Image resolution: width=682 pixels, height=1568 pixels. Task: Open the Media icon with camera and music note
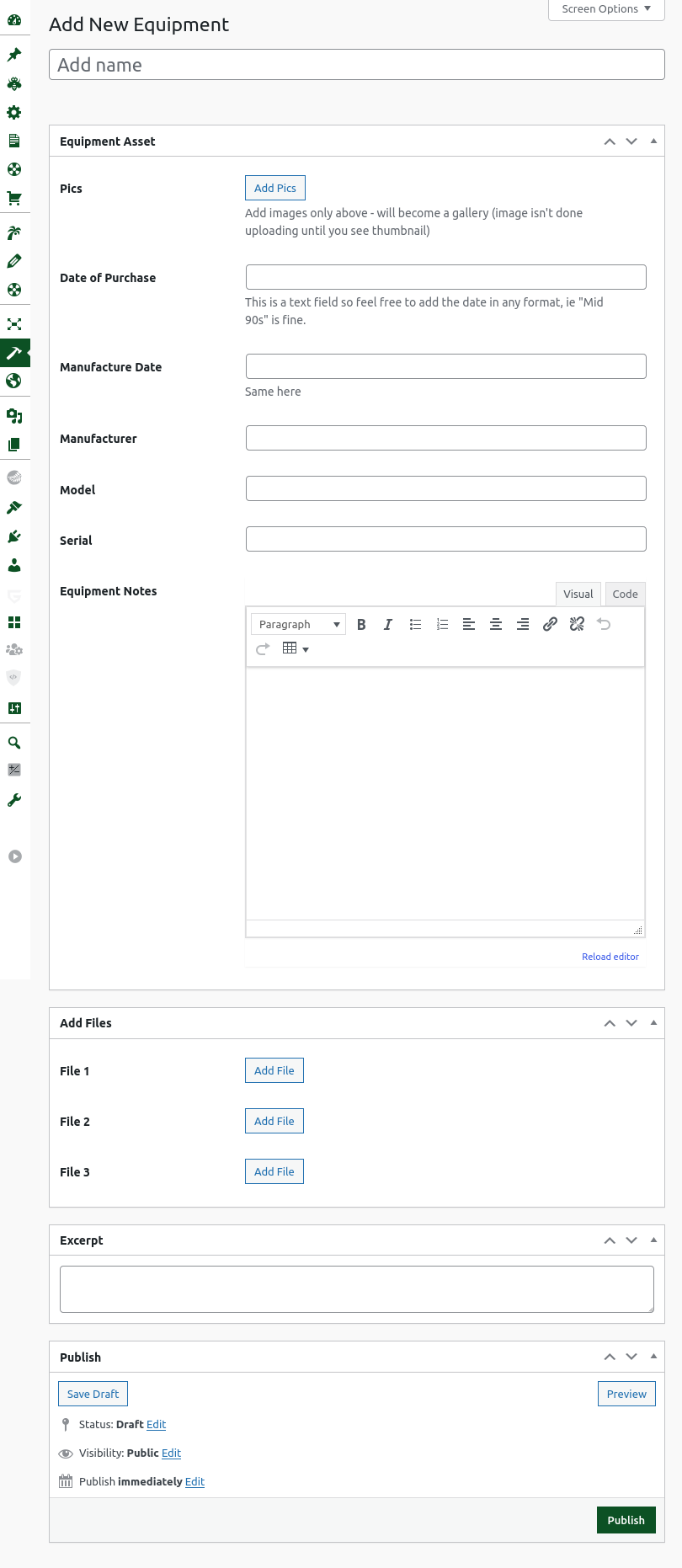click(x=14, y=416)
